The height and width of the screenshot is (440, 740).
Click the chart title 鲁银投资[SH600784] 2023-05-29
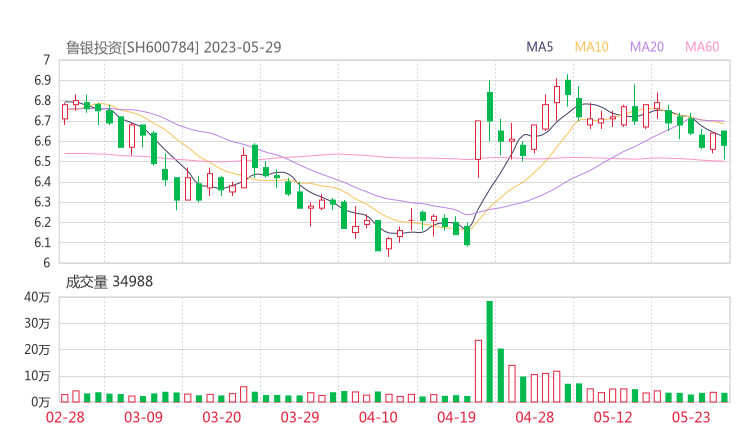click(x=174, y=47)
